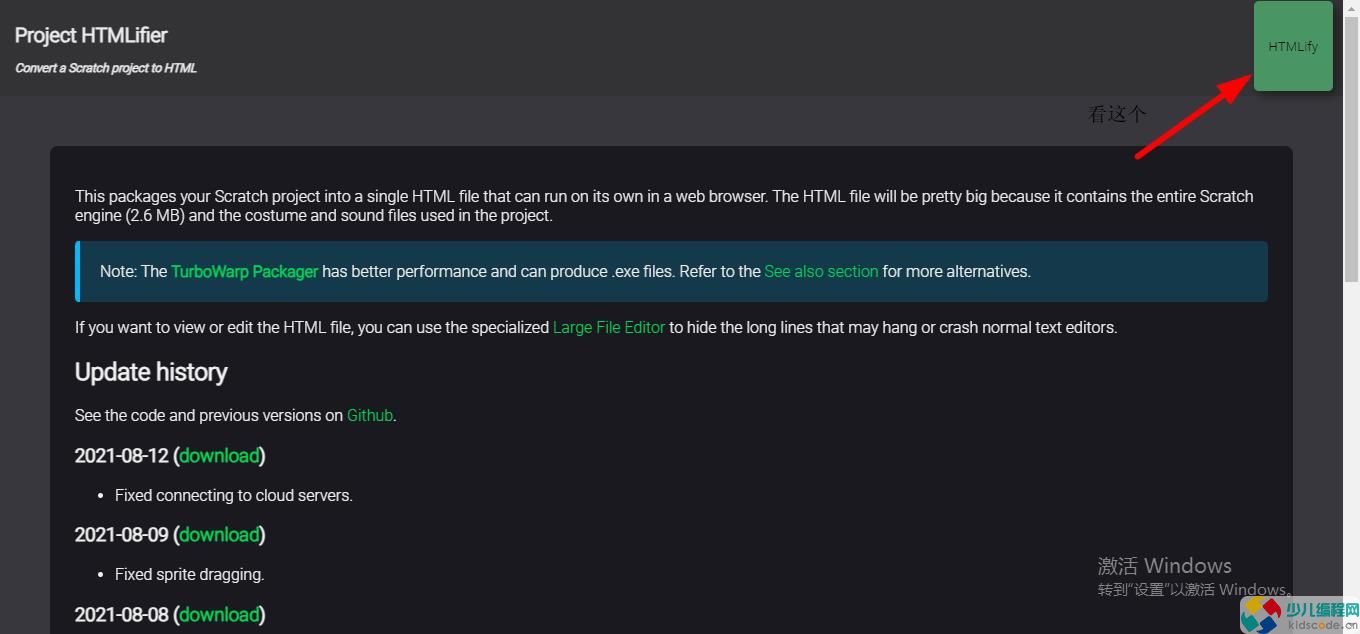Visit the Github link
Image resolution: width=1360 pixels, height=634 pixels.
370,415
